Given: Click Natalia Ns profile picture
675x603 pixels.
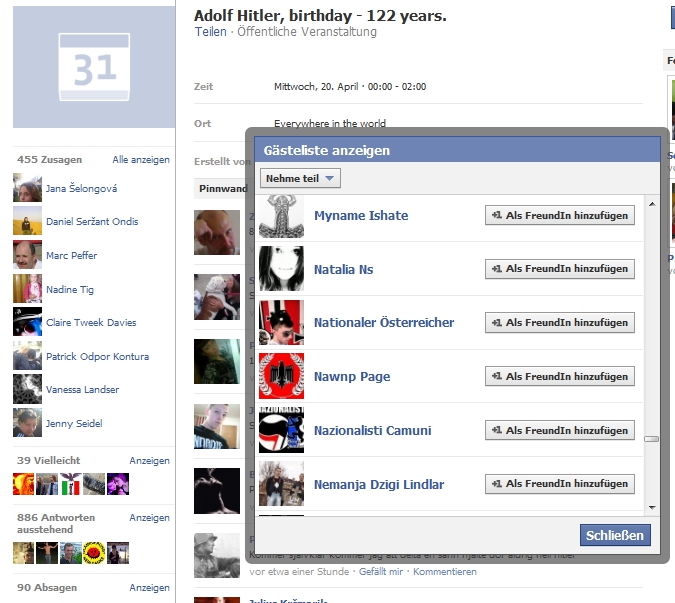Looking at the screenshot, I should (281, 269).
